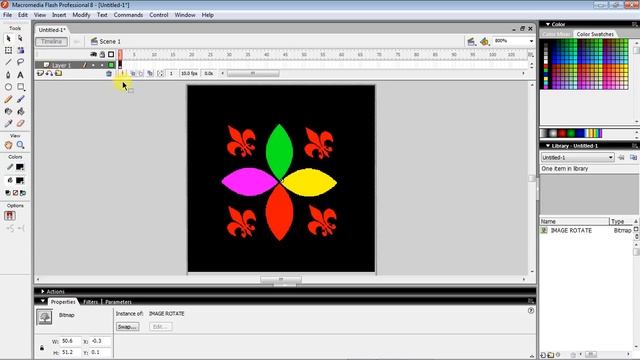The image size is (640, 360).
Task: Open the File menu
Action: [x=7, y=15]
